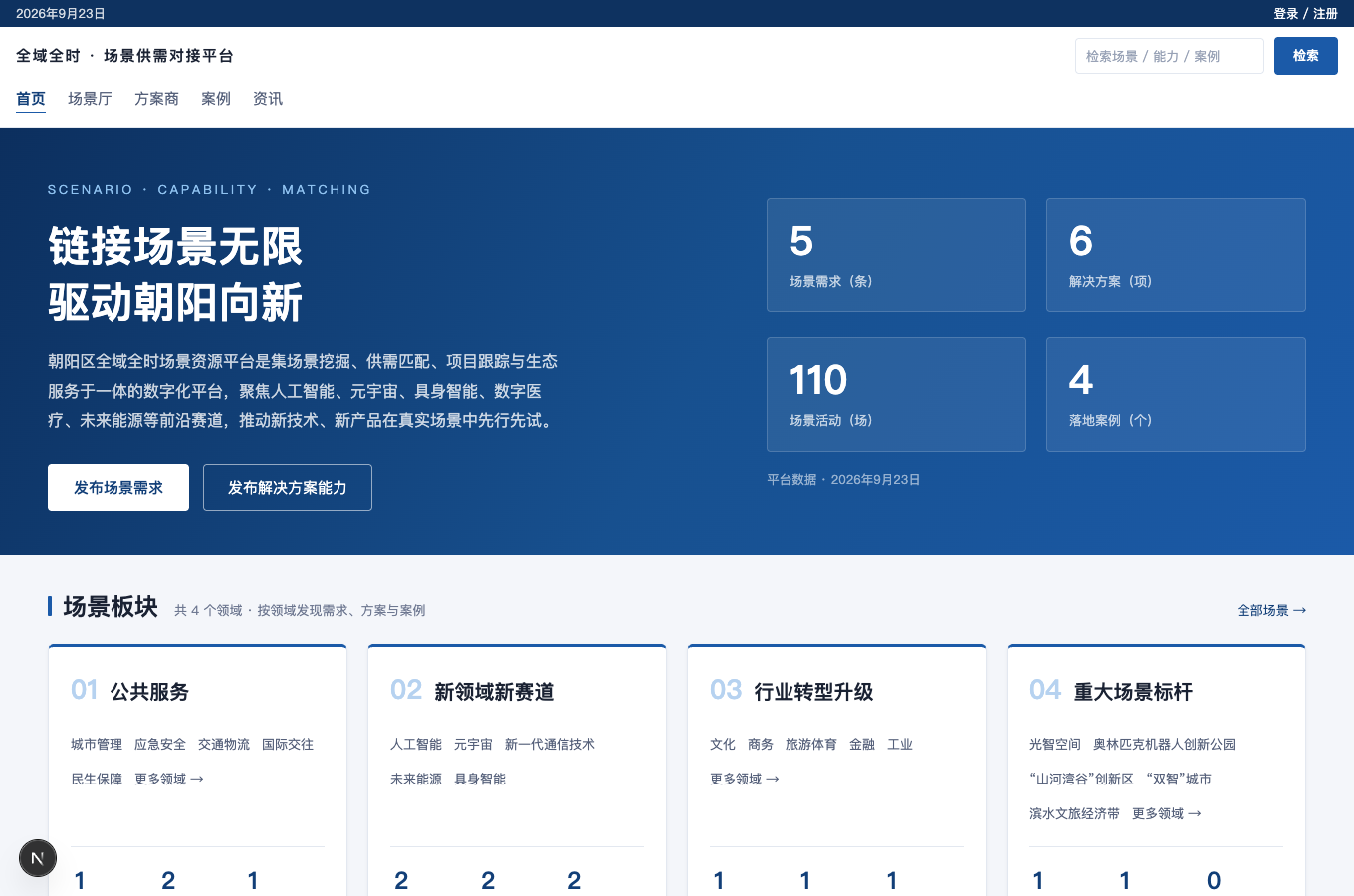Screen dimensions: 1354x896
Task: Select the 奥林匹克机器人创新公园 tag
Action: (1164, 745)
